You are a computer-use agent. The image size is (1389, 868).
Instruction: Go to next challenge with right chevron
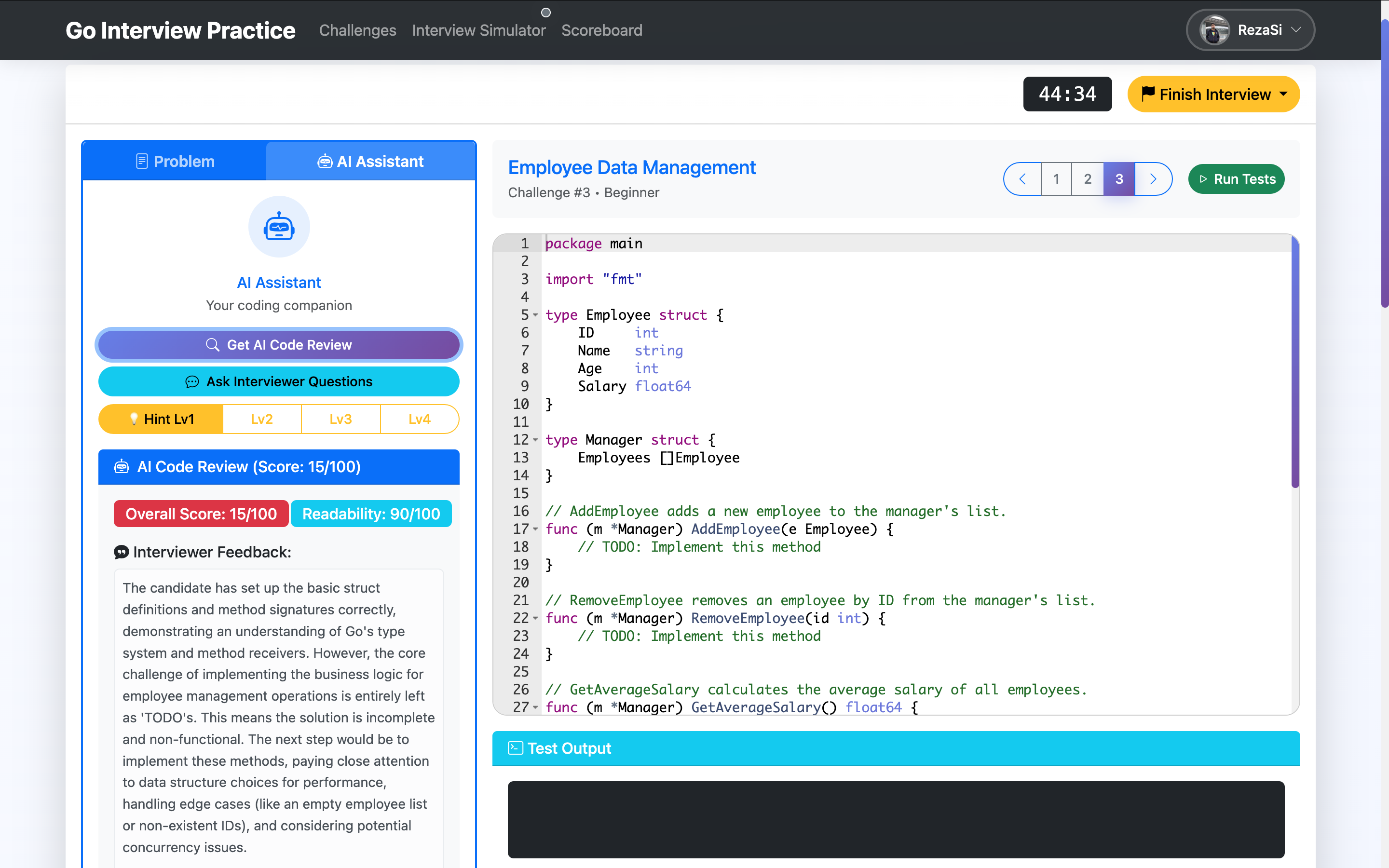[x=1153, y=179]
